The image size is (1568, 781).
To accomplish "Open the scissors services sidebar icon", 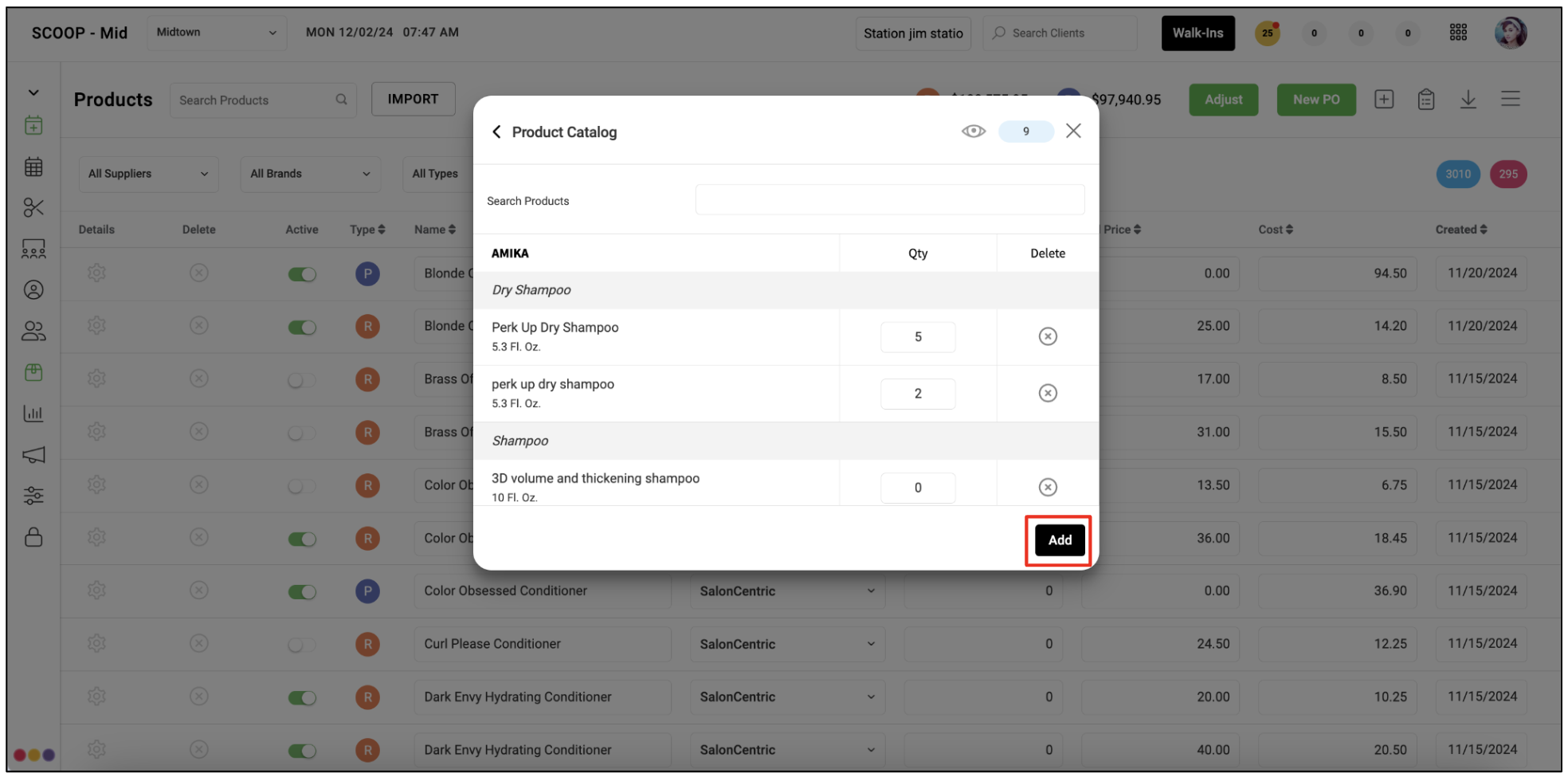I will pyautogui.click(x=33, y=208).
